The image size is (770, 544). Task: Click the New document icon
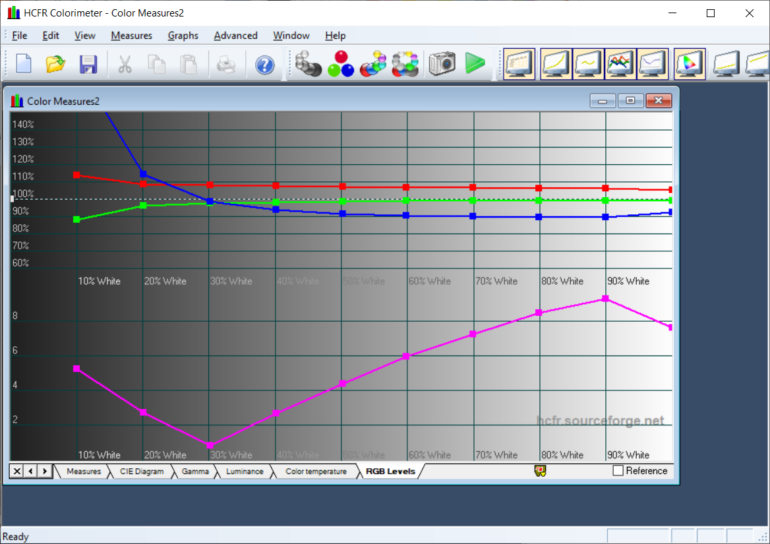(x=24, y=64)
